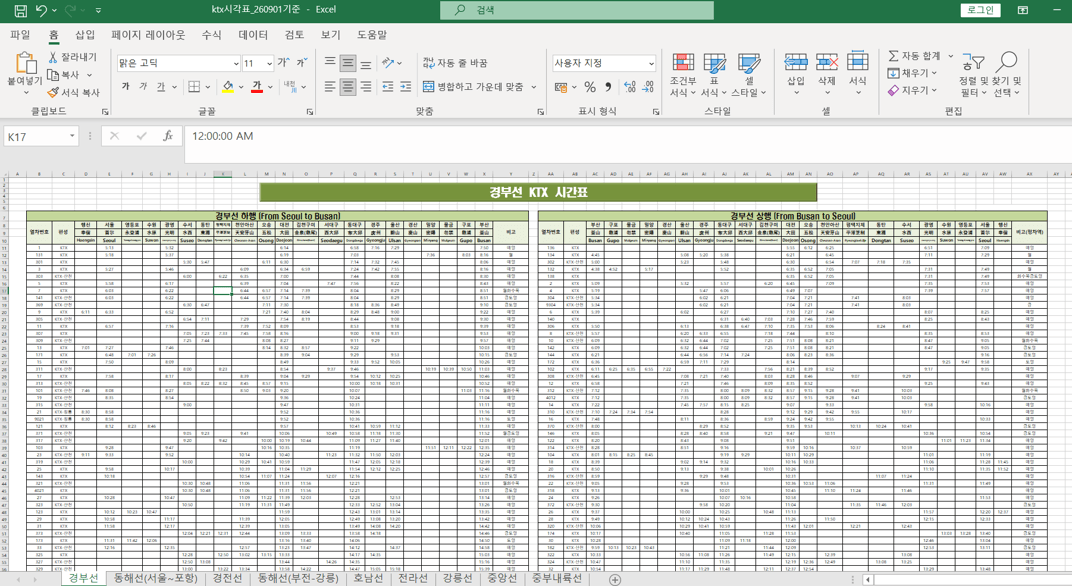Save workbook via title bar icon
Screen dimensions: 1072x586
21,10
